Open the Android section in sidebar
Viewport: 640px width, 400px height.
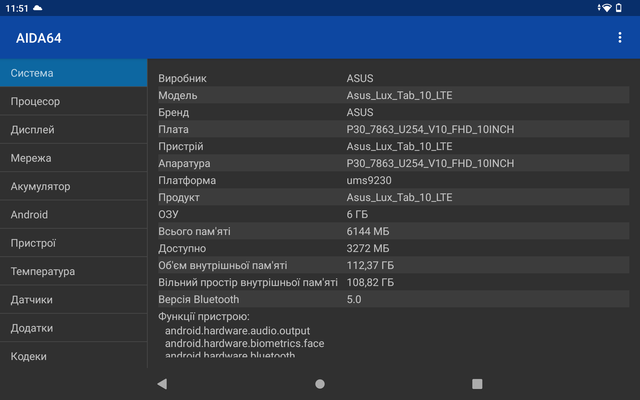tap(73, 215)
